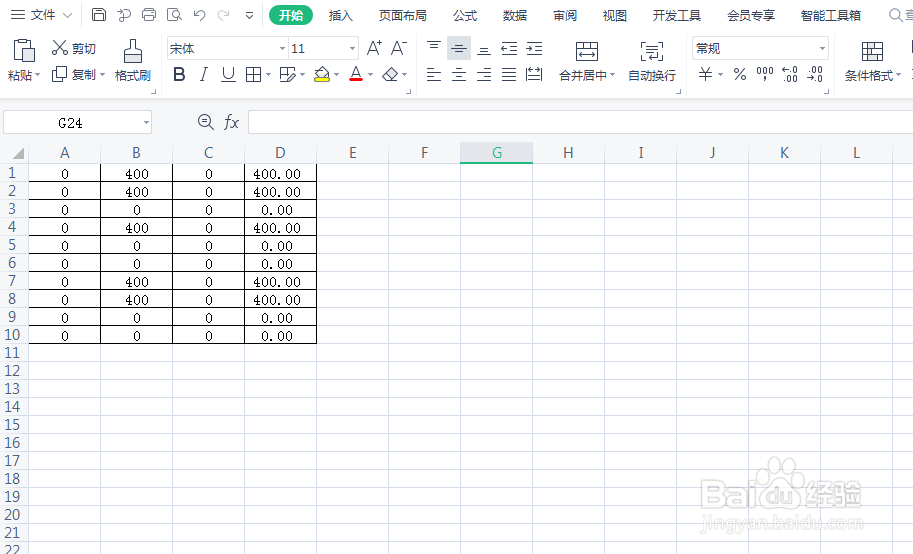Open Print Preview icon

point(174,15)
